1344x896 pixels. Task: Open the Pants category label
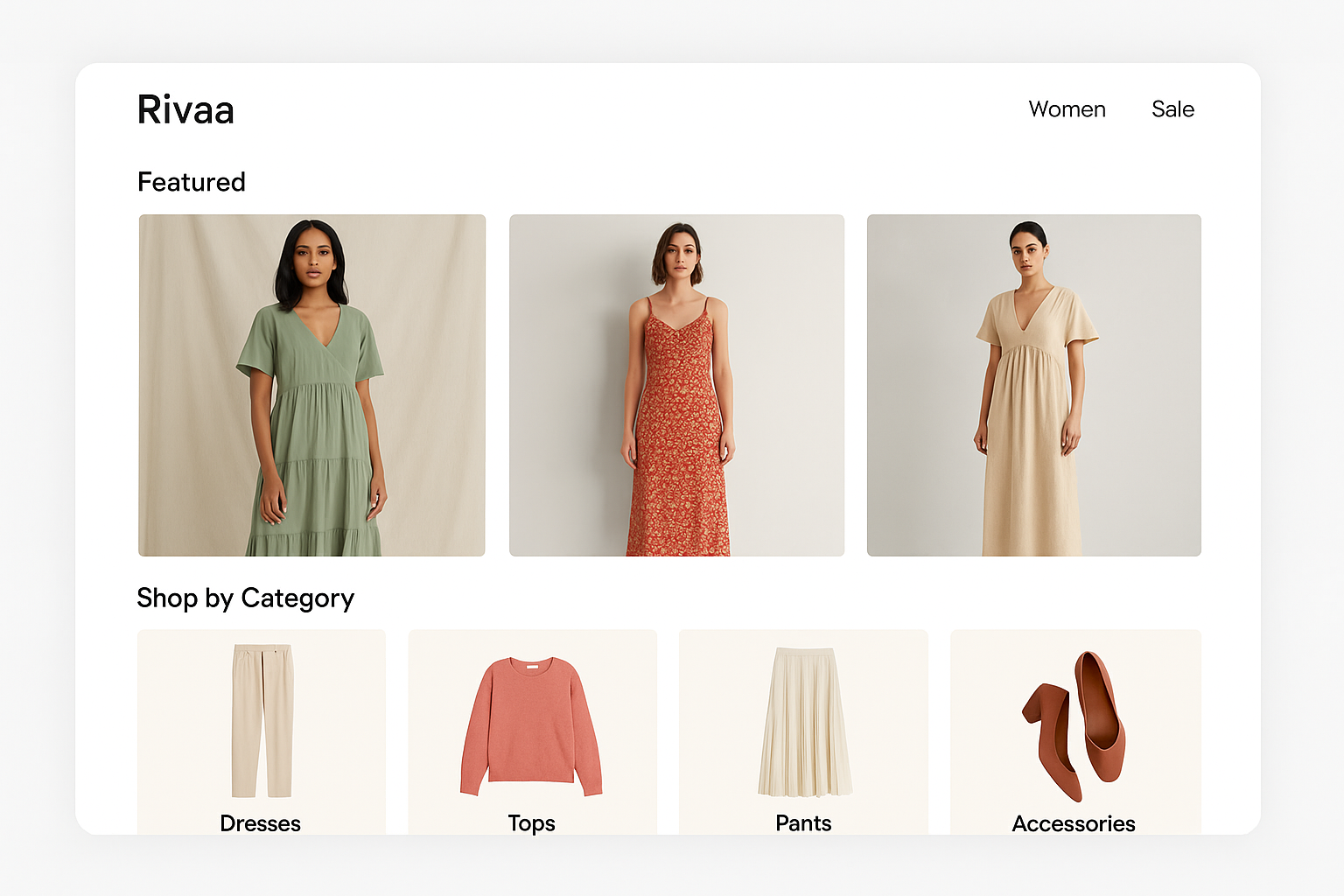point(803,823)
